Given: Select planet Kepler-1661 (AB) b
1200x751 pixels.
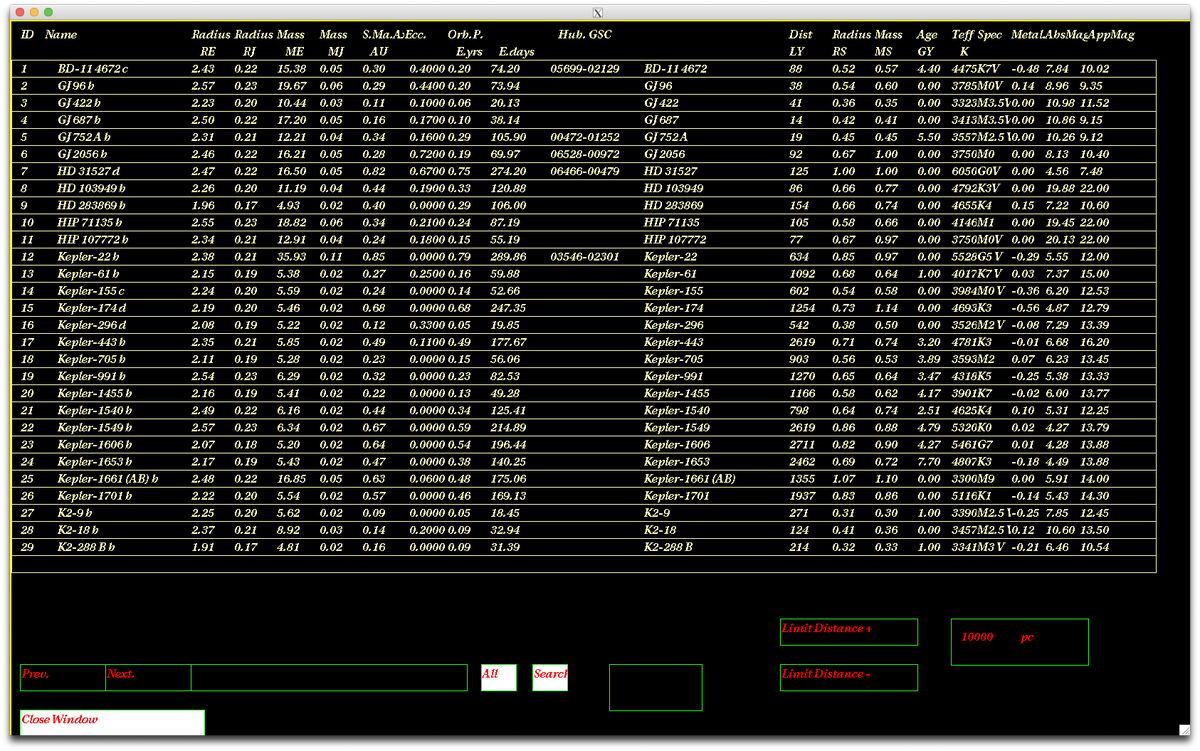Looking at the screenshot, I should click(584, 477).
